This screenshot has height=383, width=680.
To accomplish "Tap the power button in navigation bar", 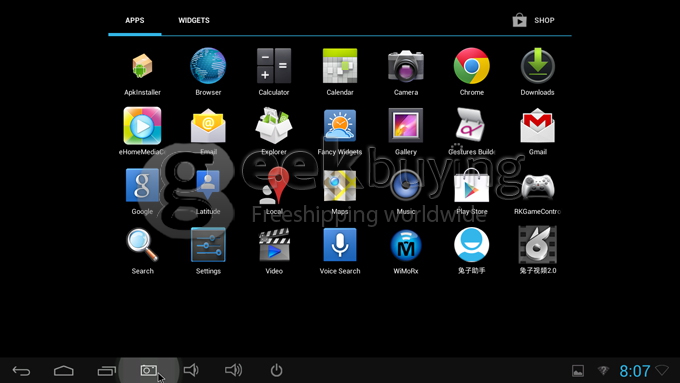I will tap(276, 370).
